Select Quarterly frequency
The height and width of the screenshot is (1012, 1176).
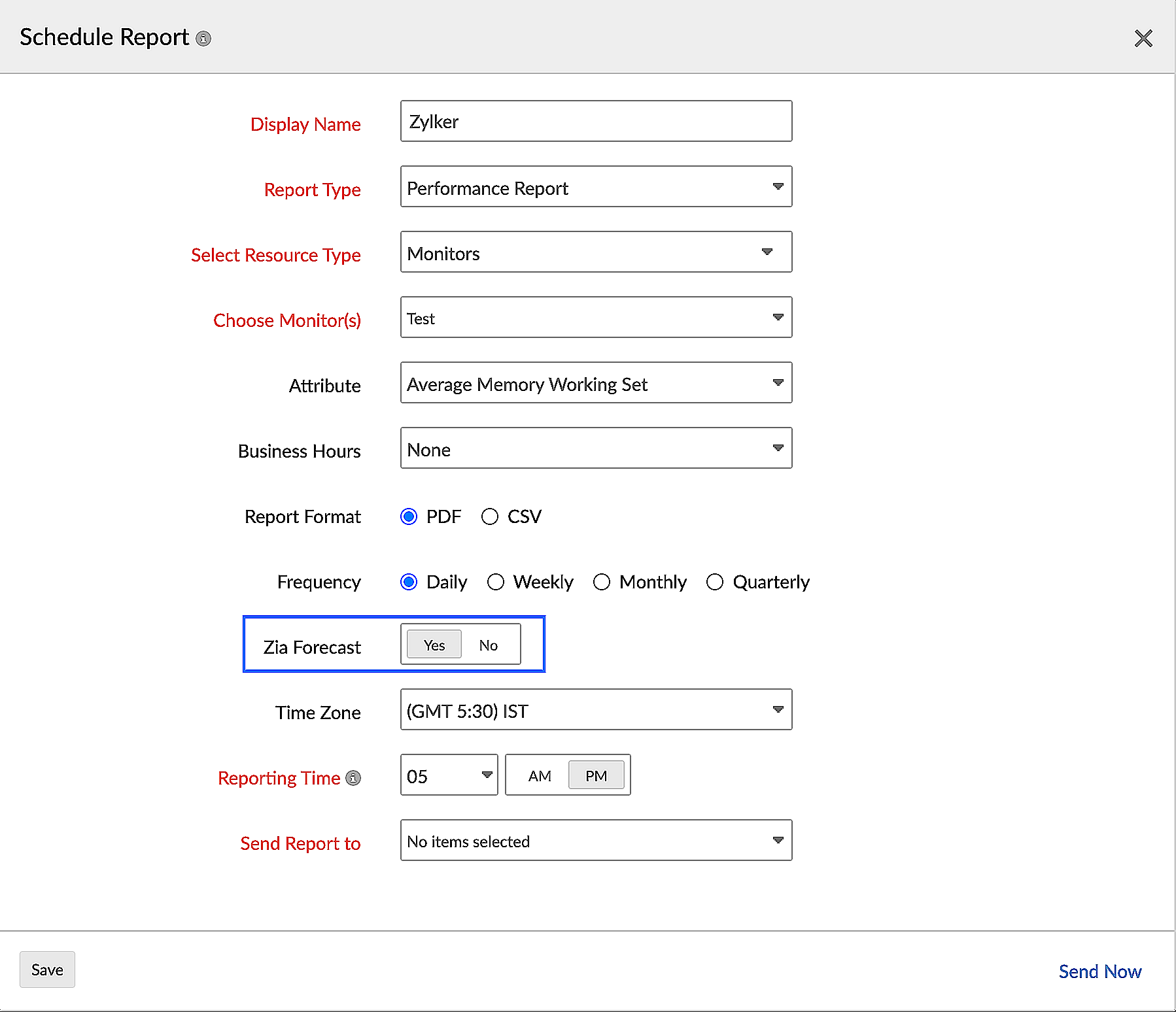click(x=715, y=582)
